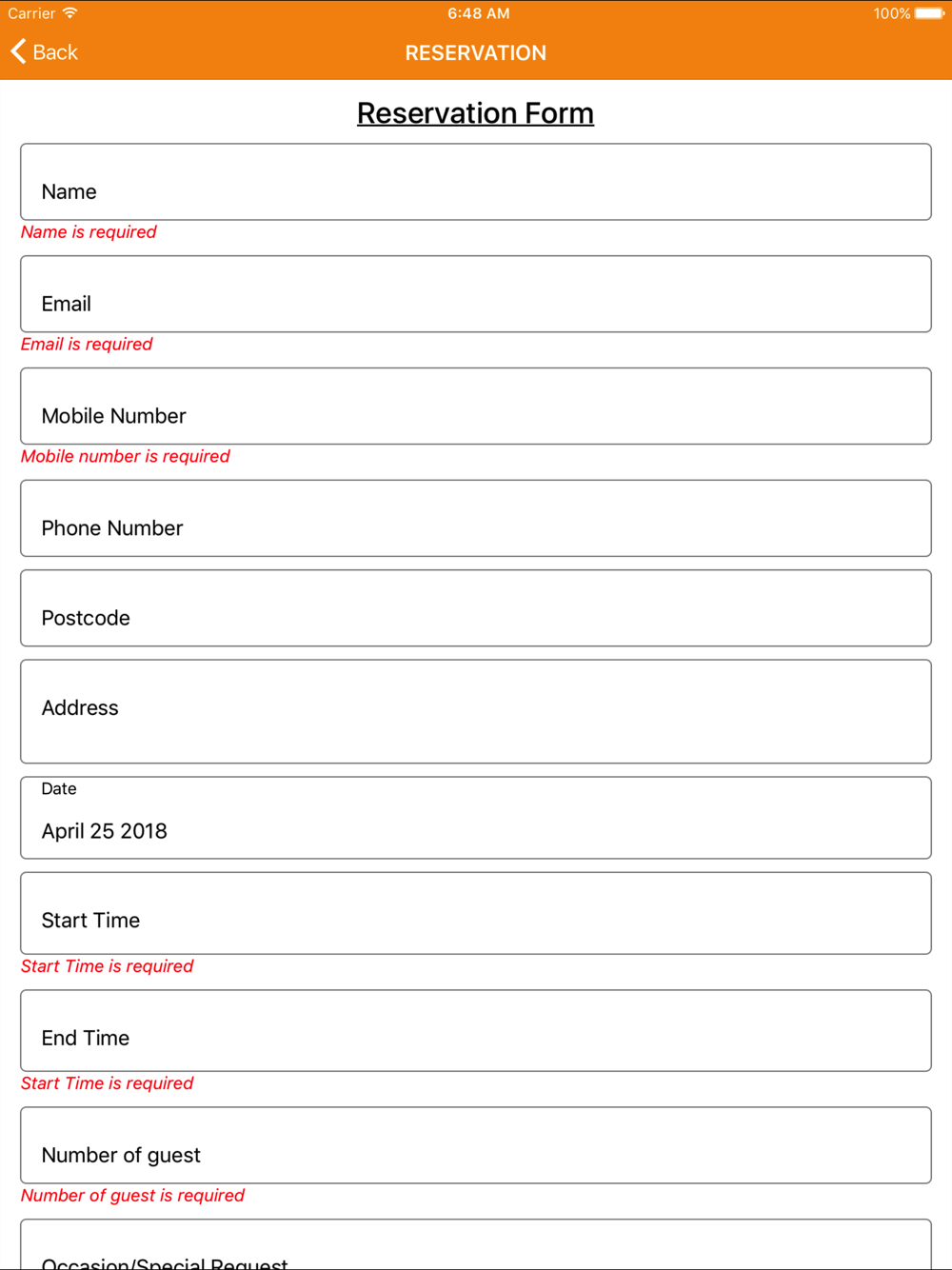The width and height of the screenshot is (952, 1270).
Task: Focus the Name input field
Action: (x=476, y=182)
